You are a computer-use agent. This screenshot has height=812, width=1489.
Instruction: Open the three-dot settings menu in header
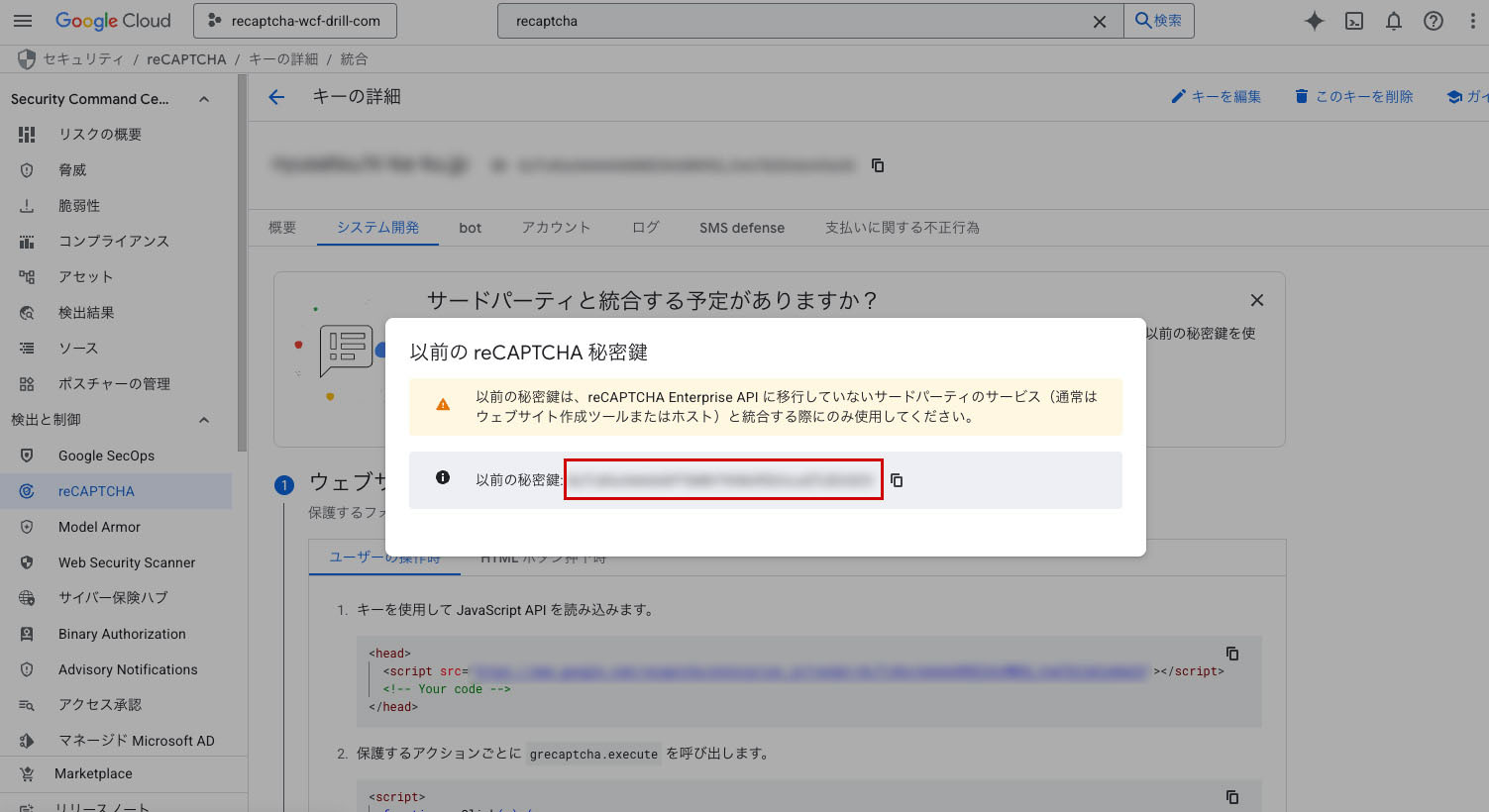click(1473, 21)
